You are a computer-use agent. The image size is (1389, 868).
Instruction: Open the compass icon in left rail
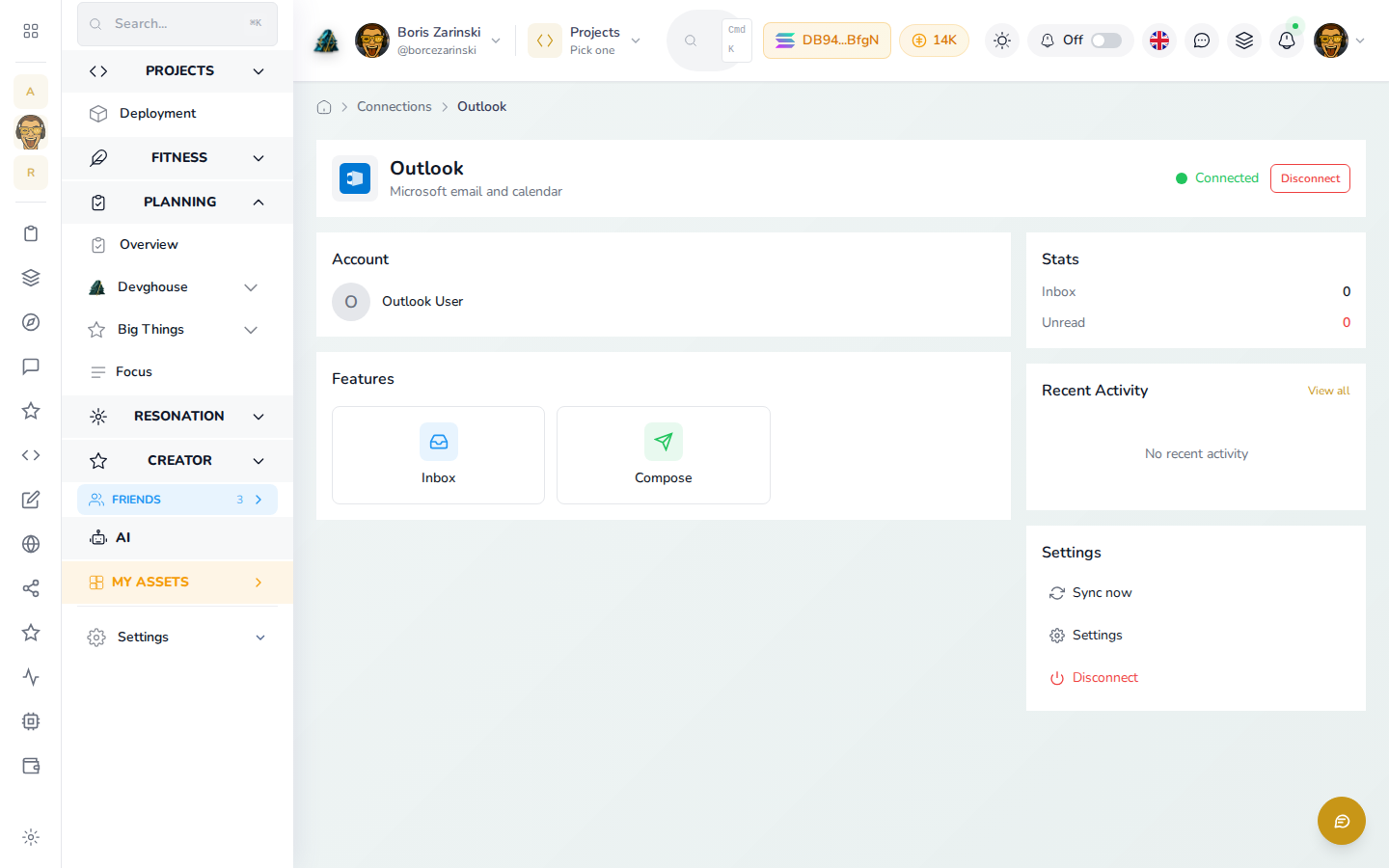click(x=31, y=322)
